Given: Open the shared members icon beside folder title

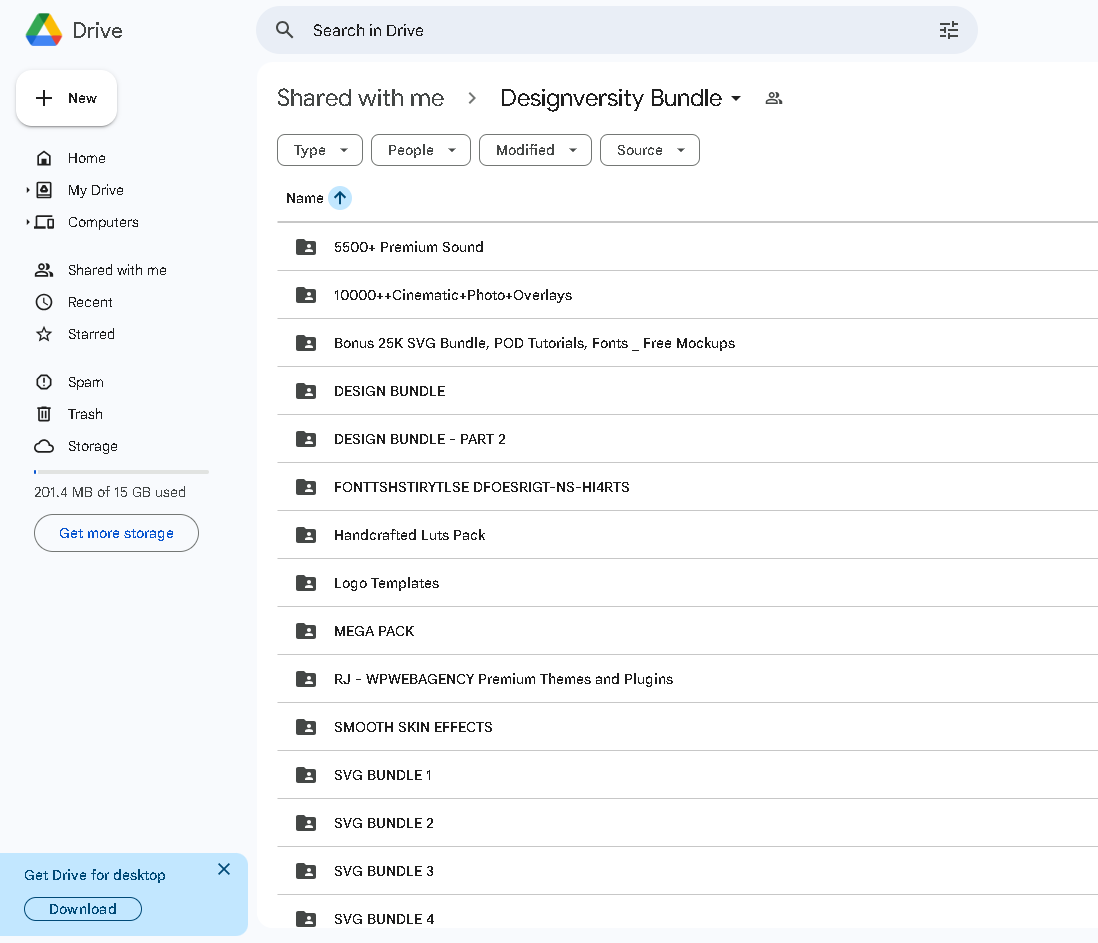Looking at the screenshot, I should coord(773,98).
